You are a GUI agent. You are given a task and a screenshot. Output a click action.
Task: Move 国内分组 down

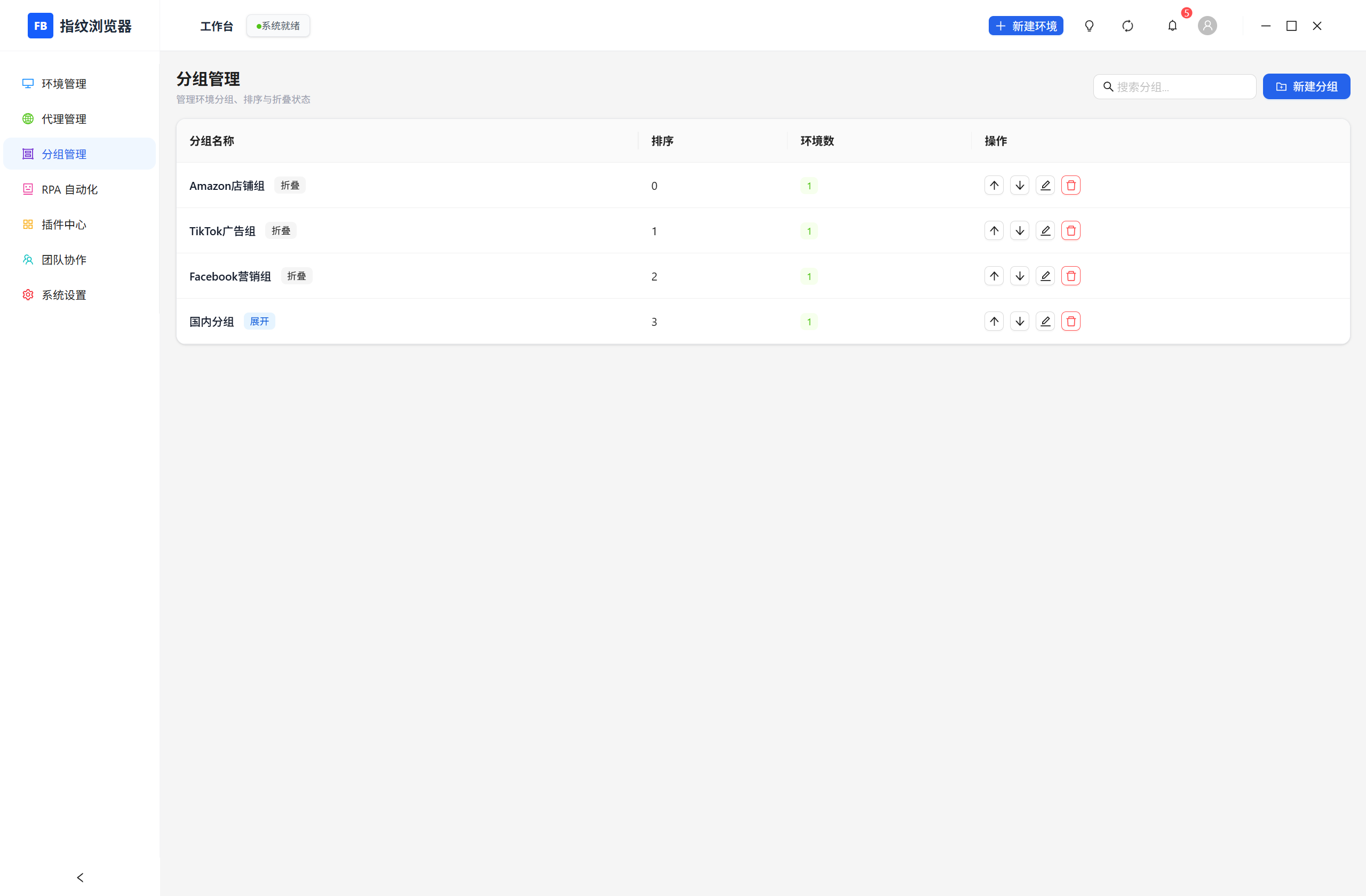tap(1020, 321)
